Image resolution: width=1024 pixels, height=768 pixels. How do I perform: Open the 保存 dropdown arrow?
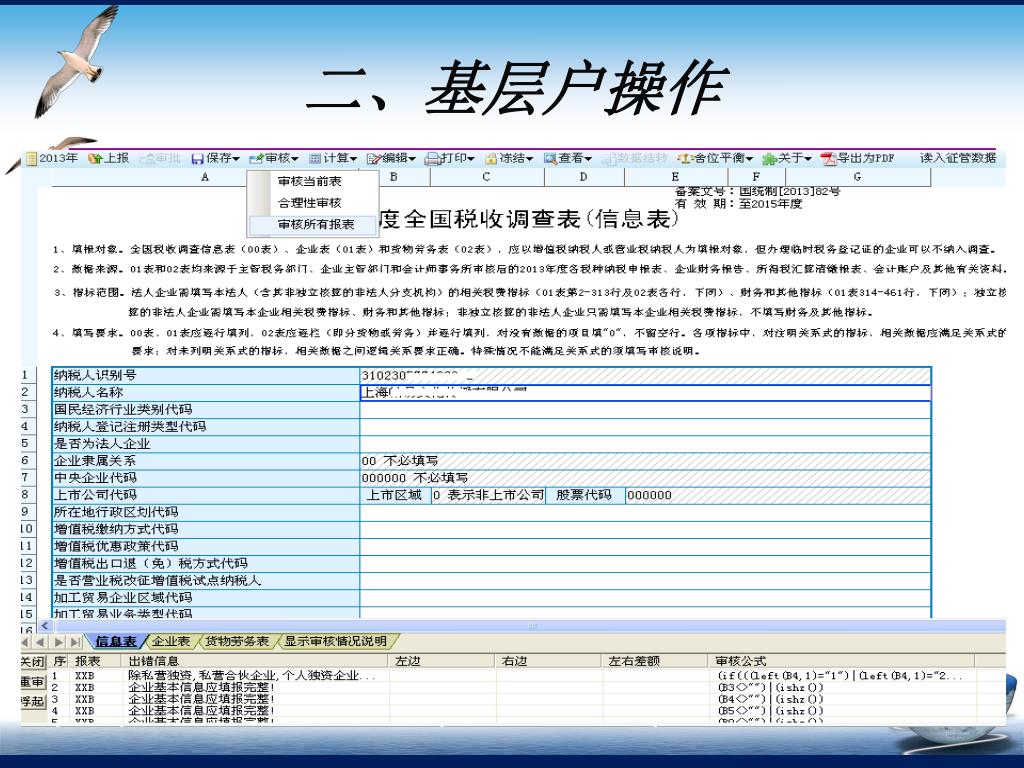point(236,159)
